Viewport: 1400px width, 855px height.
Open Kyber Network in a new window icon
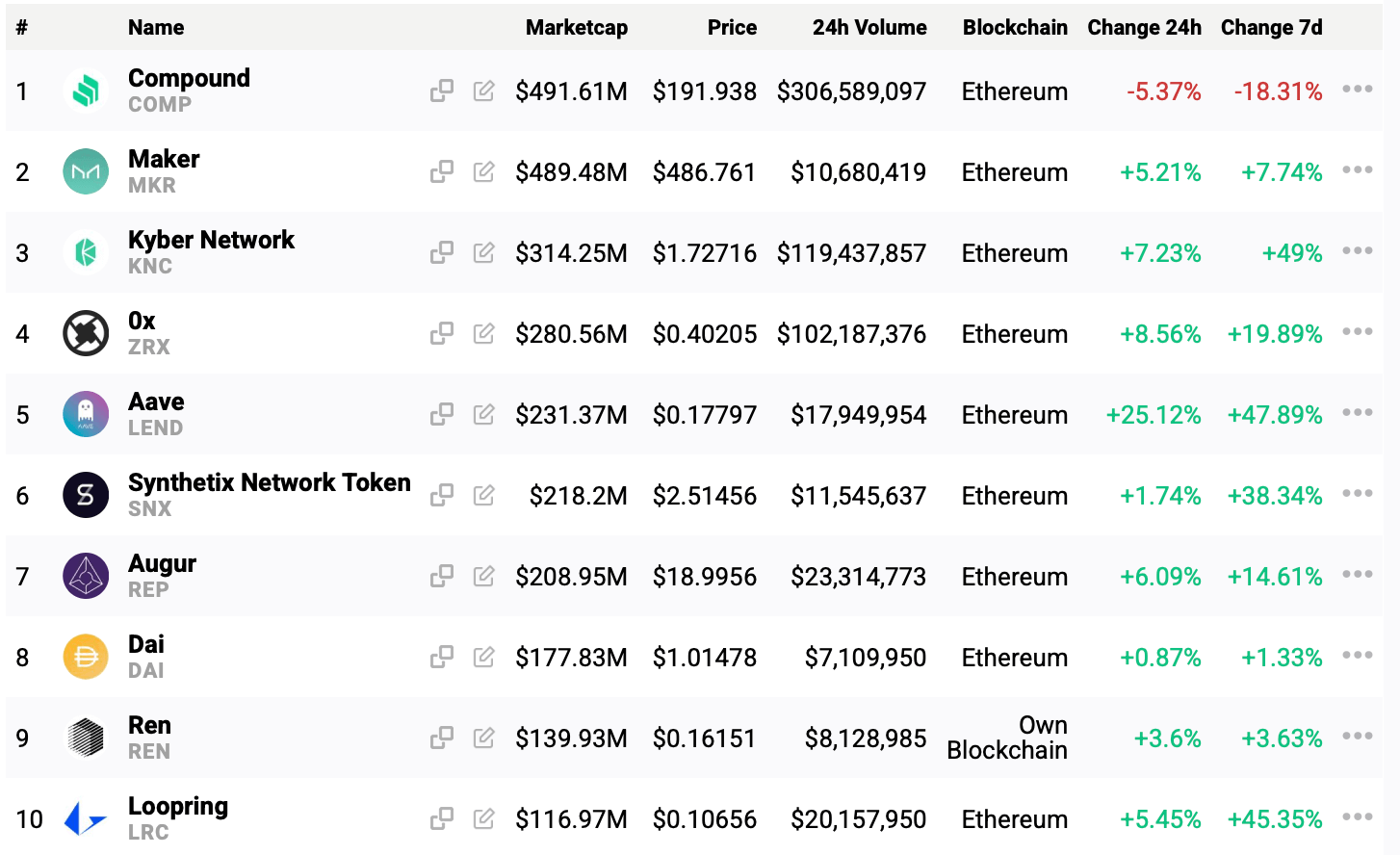pos(442,252)
